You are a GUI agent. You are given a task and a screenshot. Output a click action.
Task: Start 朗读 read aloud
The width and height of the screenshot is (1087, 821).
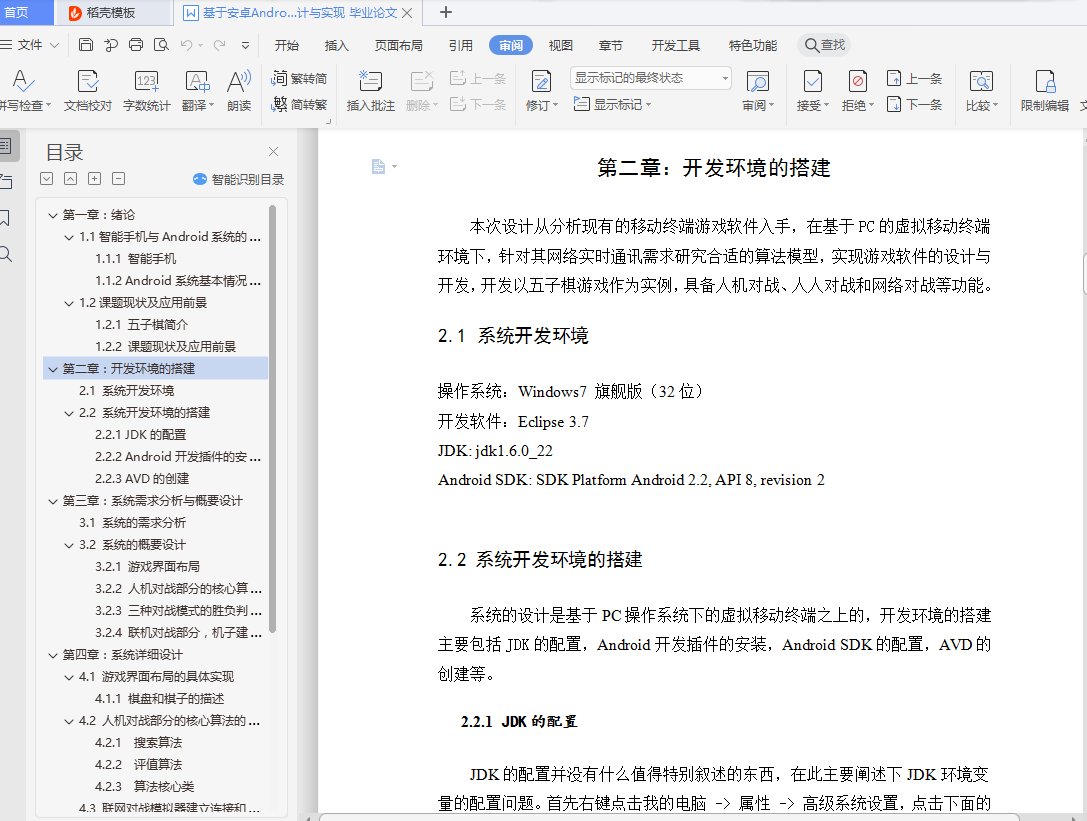click(239, 90)
